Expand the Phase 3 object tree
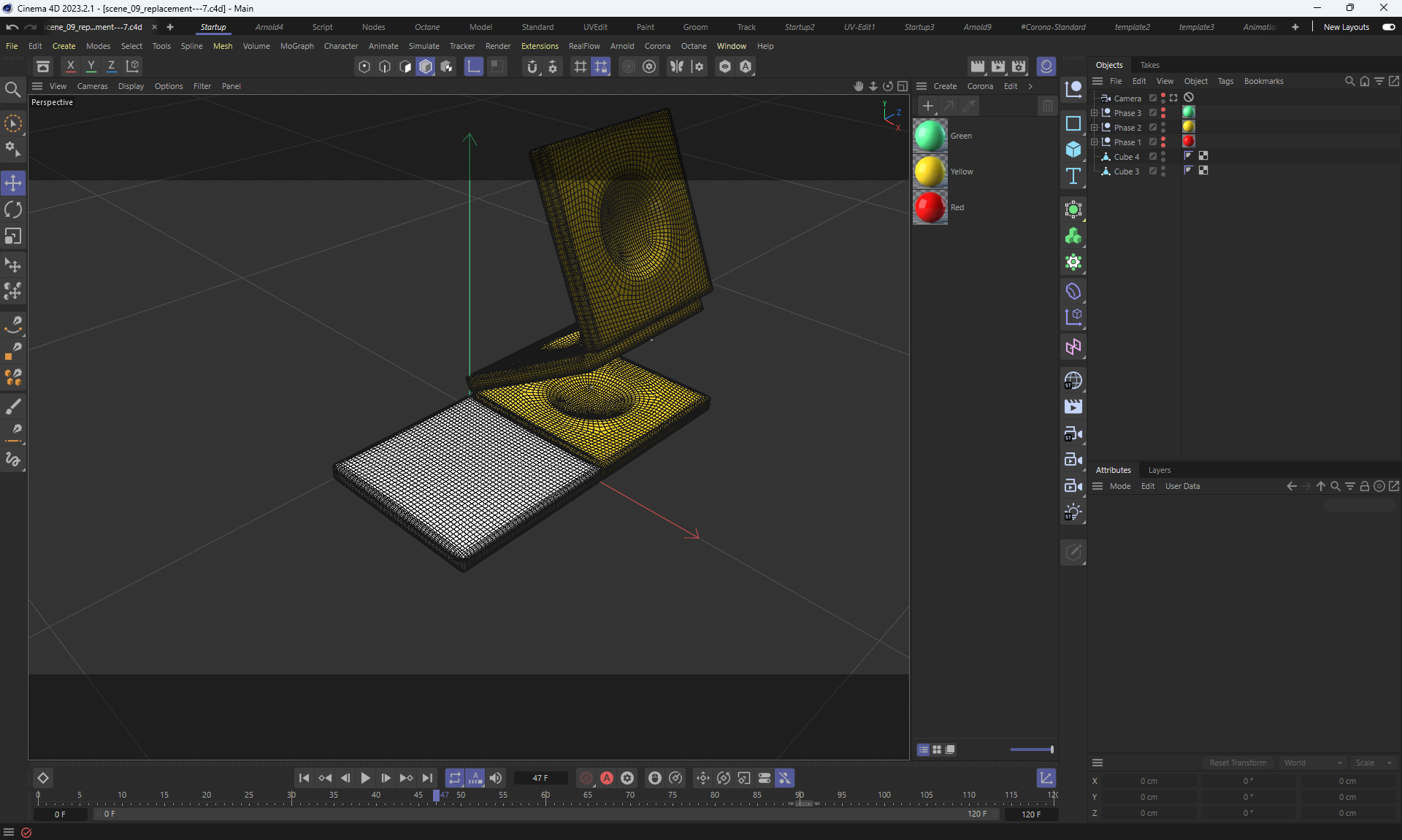 (x=1094, y=113)
